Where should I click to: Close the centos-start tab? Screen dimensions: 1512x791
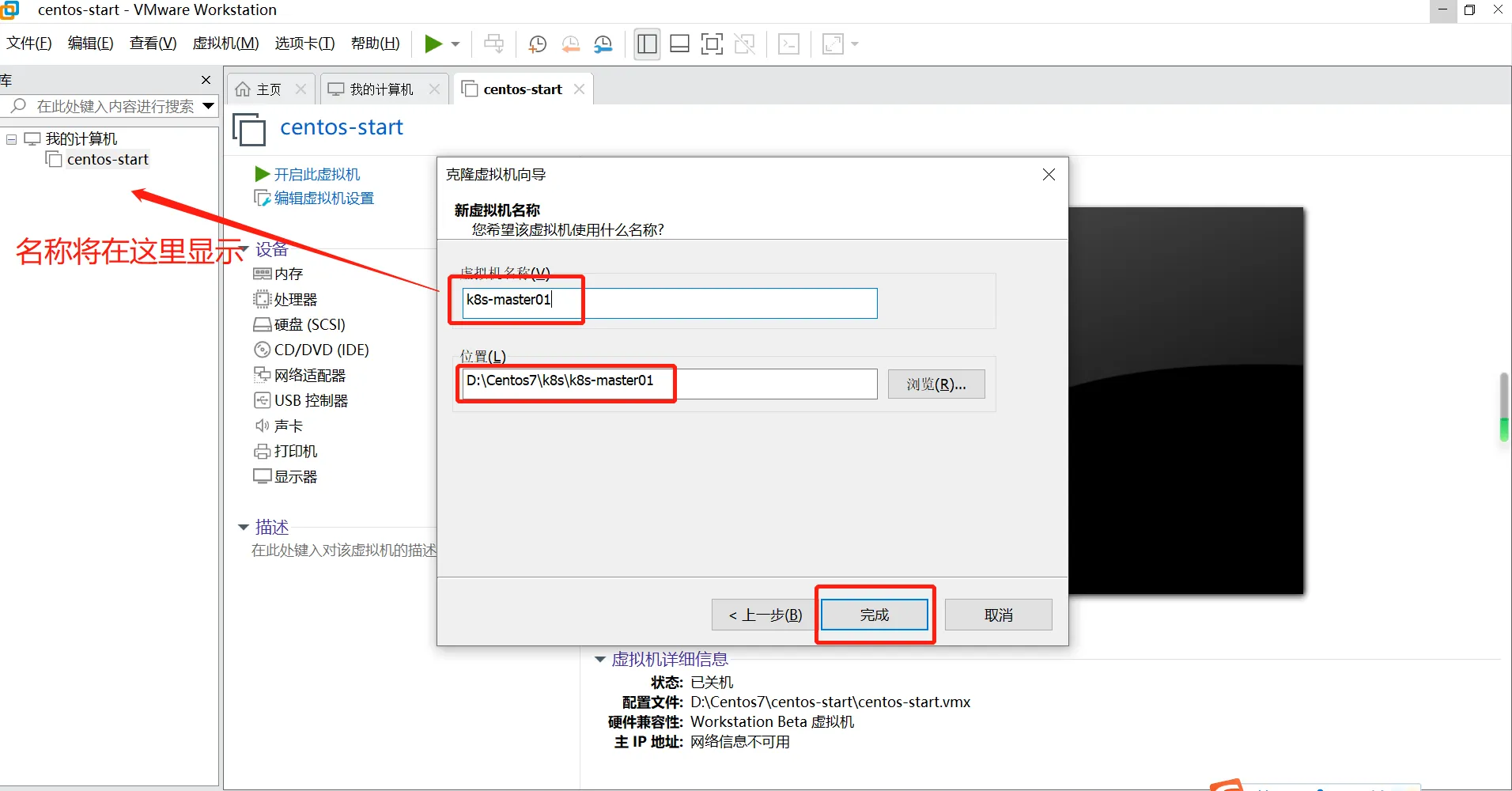[x=580, y=89]
